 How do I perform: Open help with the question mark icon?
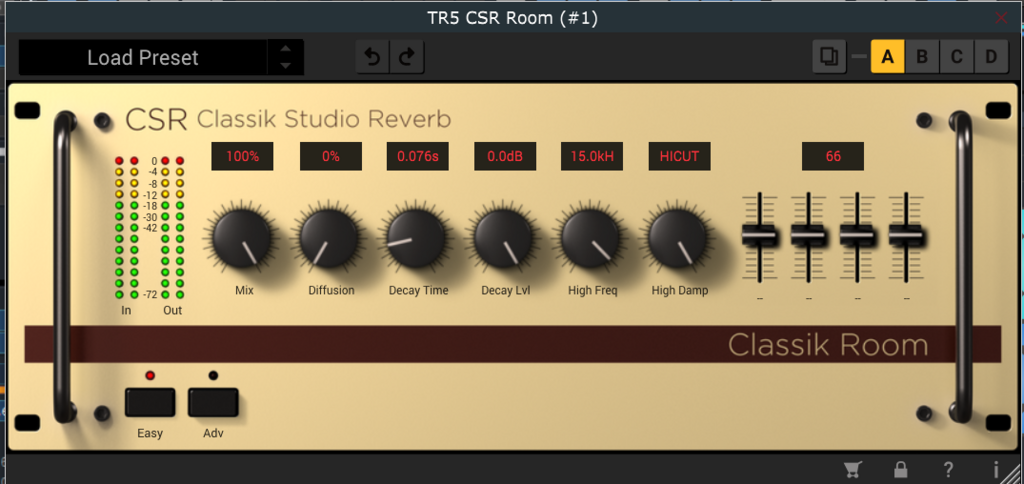[x=948, y=469]
